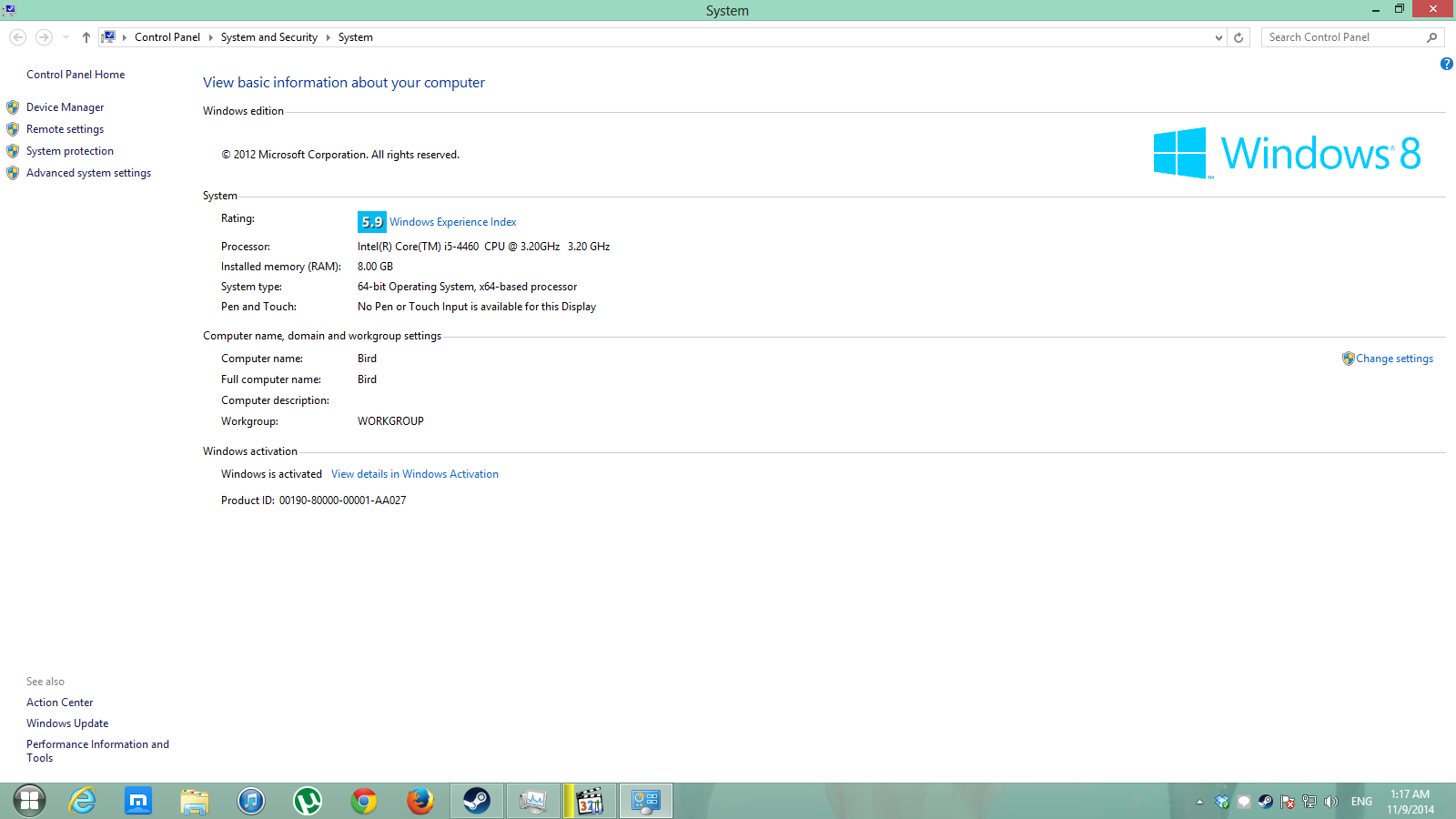Open Windows Update under See also
Screen dimensions: 1456x819
67,723
